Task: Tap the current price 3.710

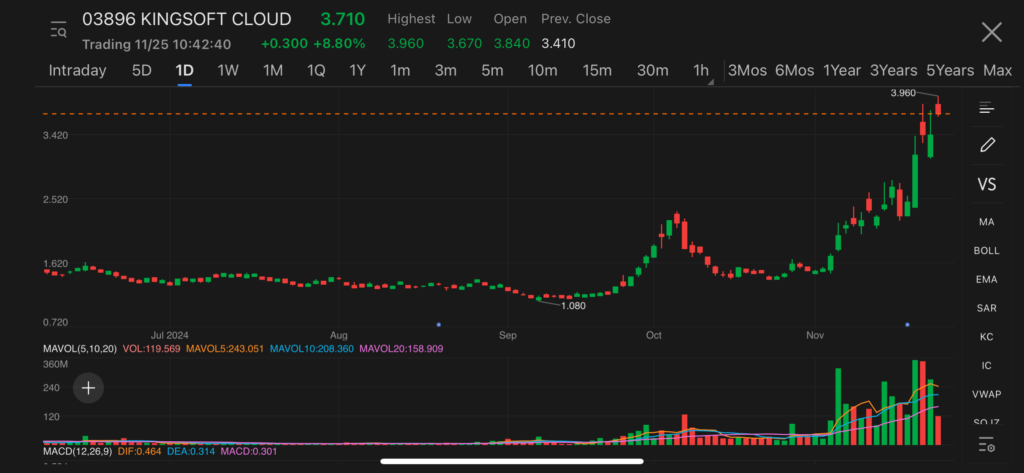Action: [x=342, y=19]
